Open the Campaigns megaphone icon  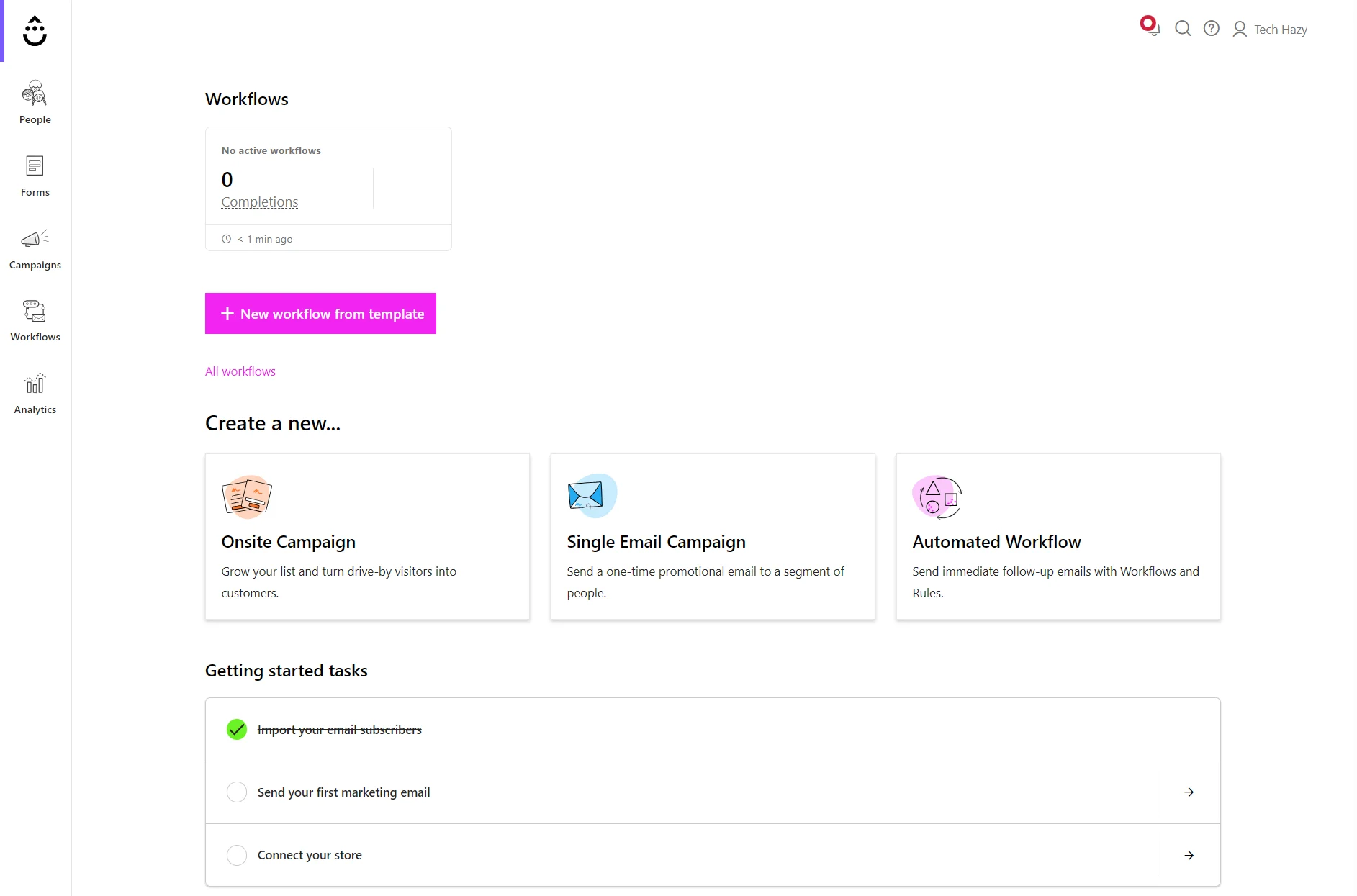click(x=35, y=238)
